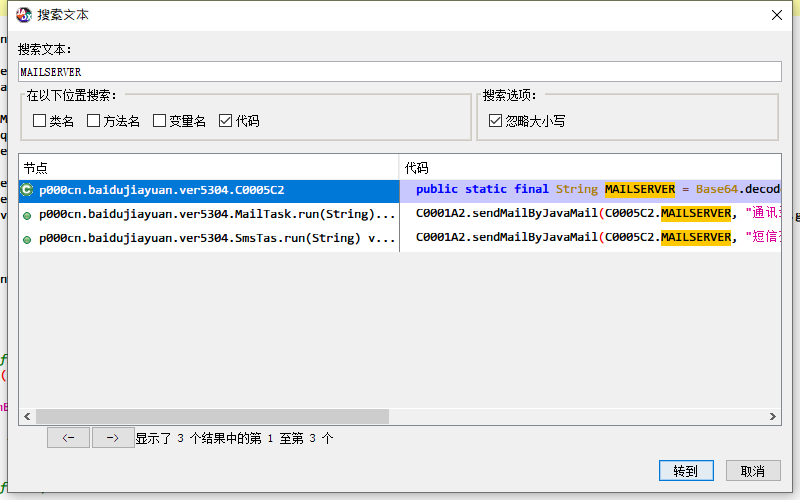This screenshot has height=500, width=800.
Task: Click the horizontal scrollbar left arrow
Action: coord(28,416)
